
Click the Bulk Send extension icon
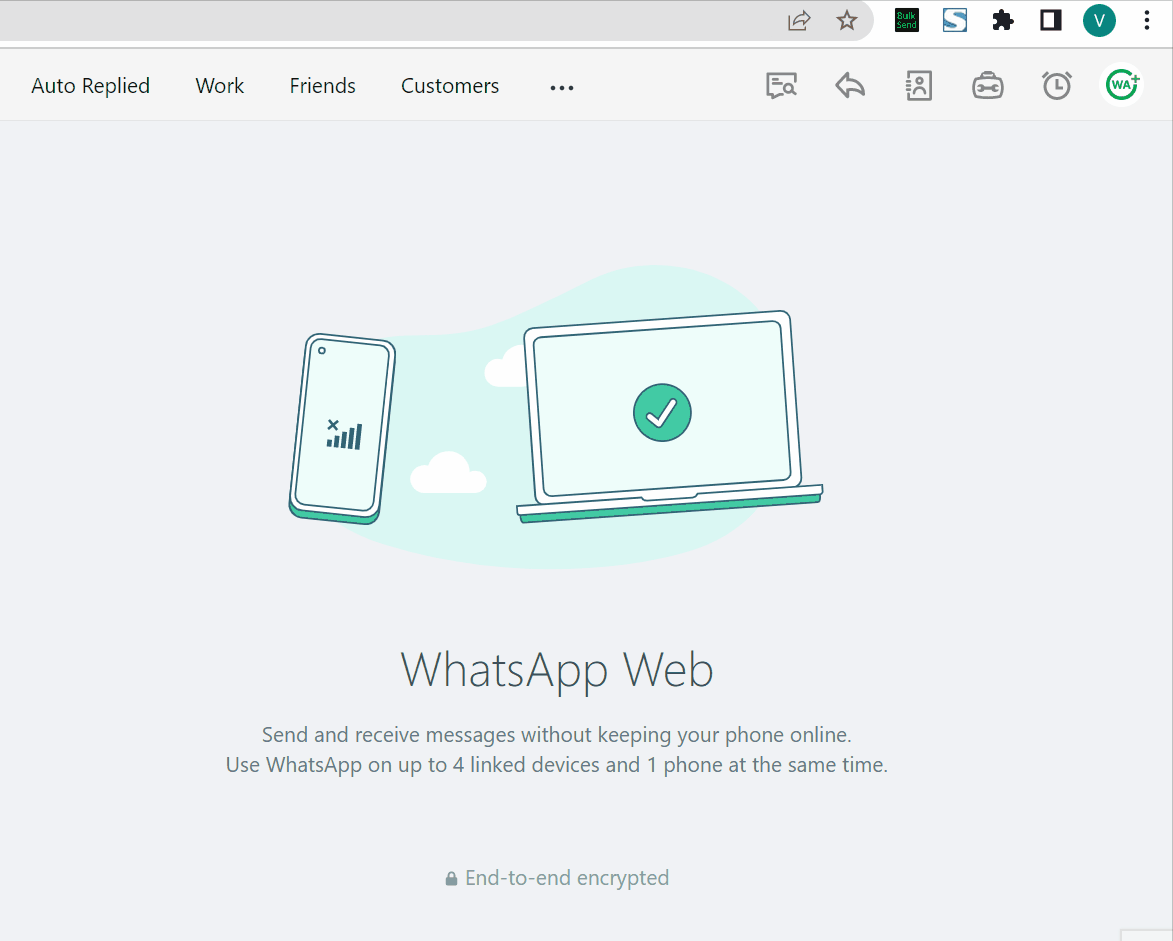tap(906, 20)
